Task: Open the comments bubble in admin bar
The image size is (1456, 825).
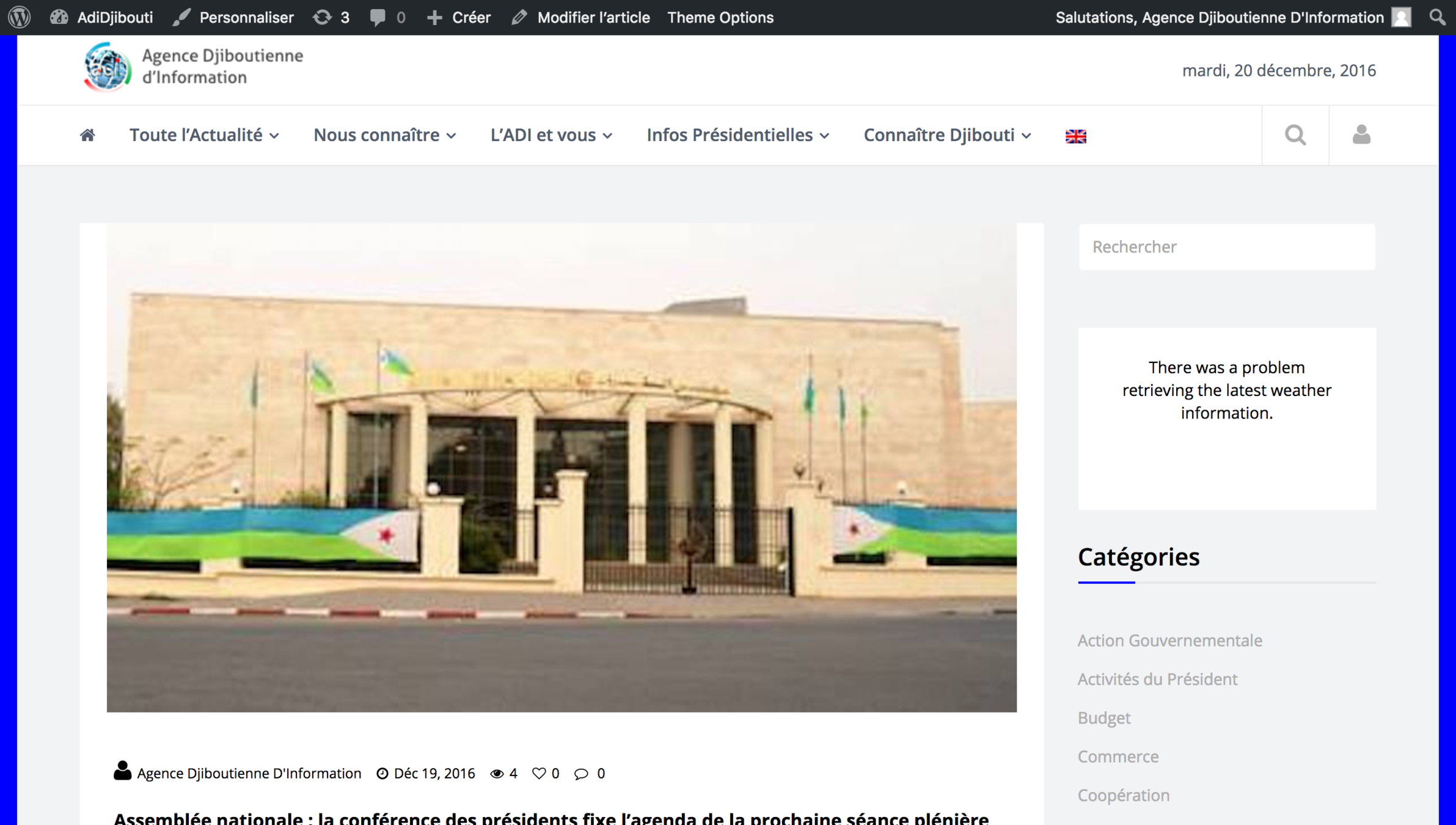Action: pyautogui.click(x=387, y=17)
